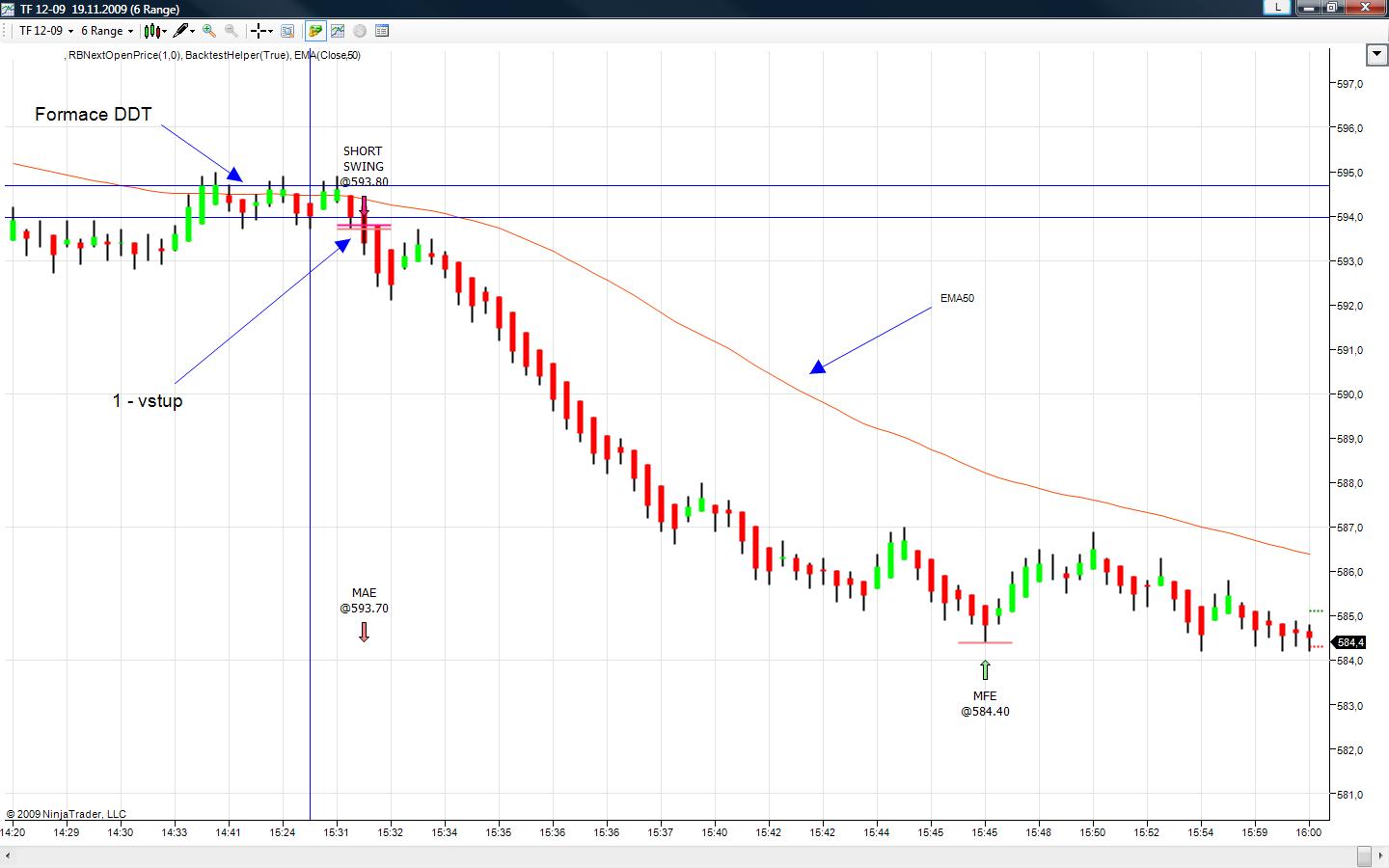Click the 15:40 time axis label
This screenshot has height=868, width=1389.
point(715,832)
